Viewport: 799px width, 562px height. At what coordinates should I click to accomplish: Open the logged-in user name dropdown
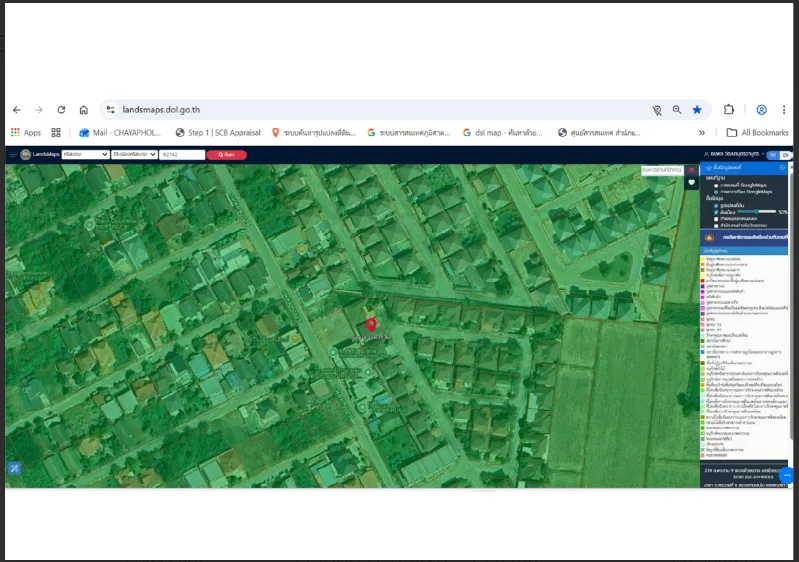[734, 154]
